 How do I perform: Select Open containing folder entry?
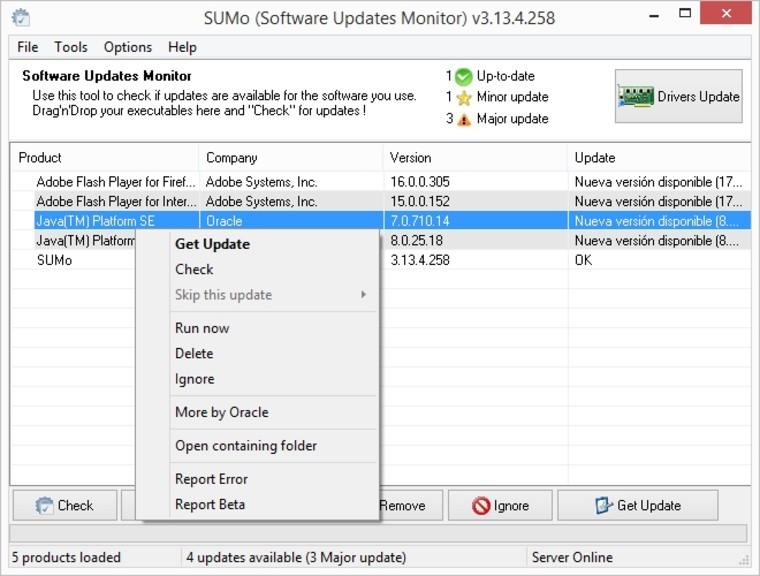pyautogui.click(x=257, y=446)
